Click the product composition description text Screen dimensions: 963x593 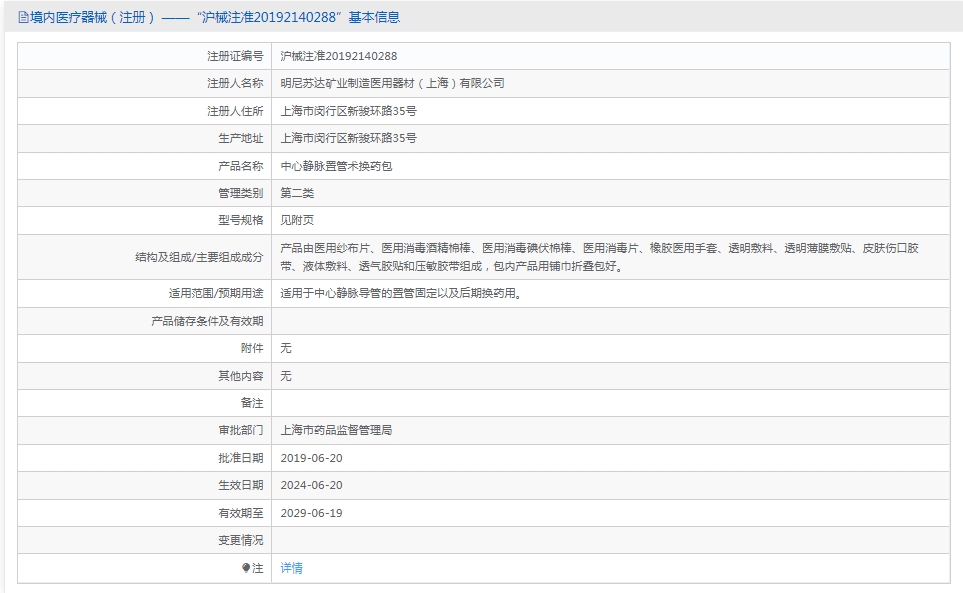pos(598,257)
